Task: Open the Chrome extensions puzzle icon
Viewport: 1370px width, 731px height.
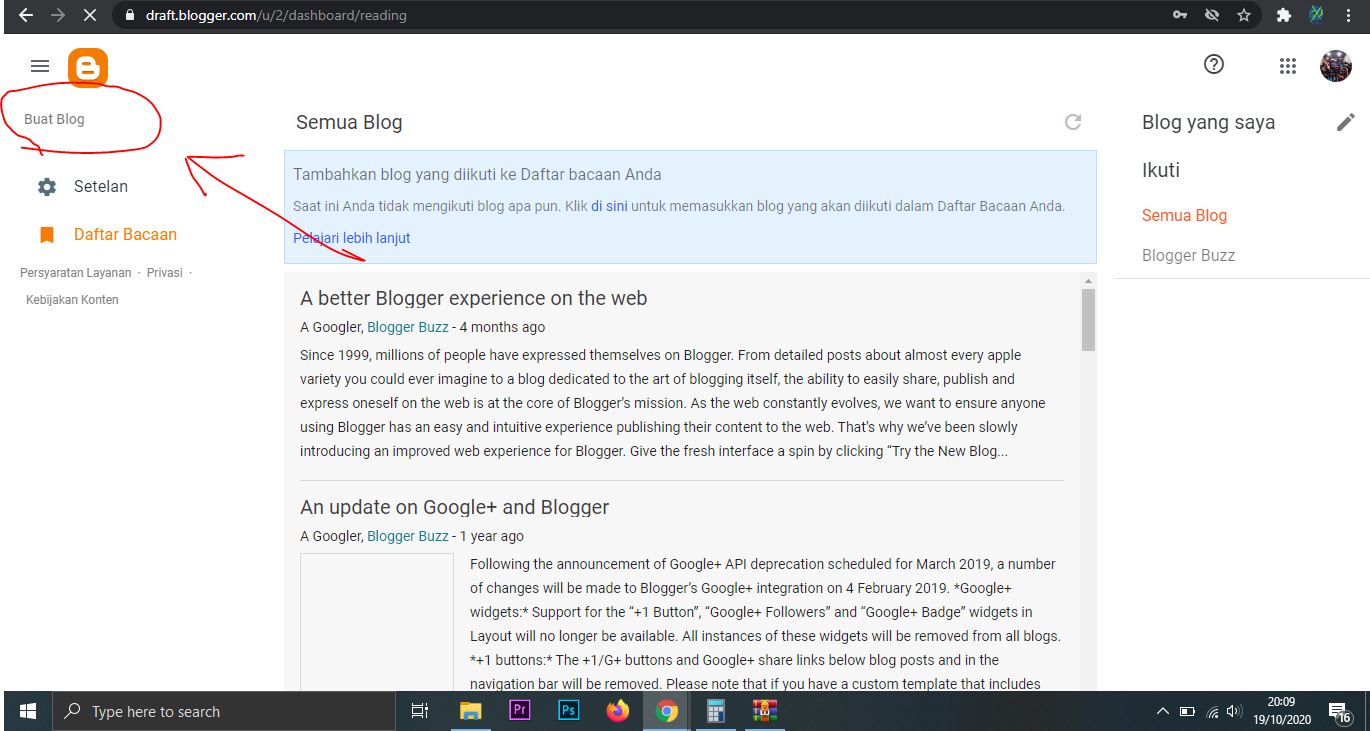Action: (x=1284, y=15)
